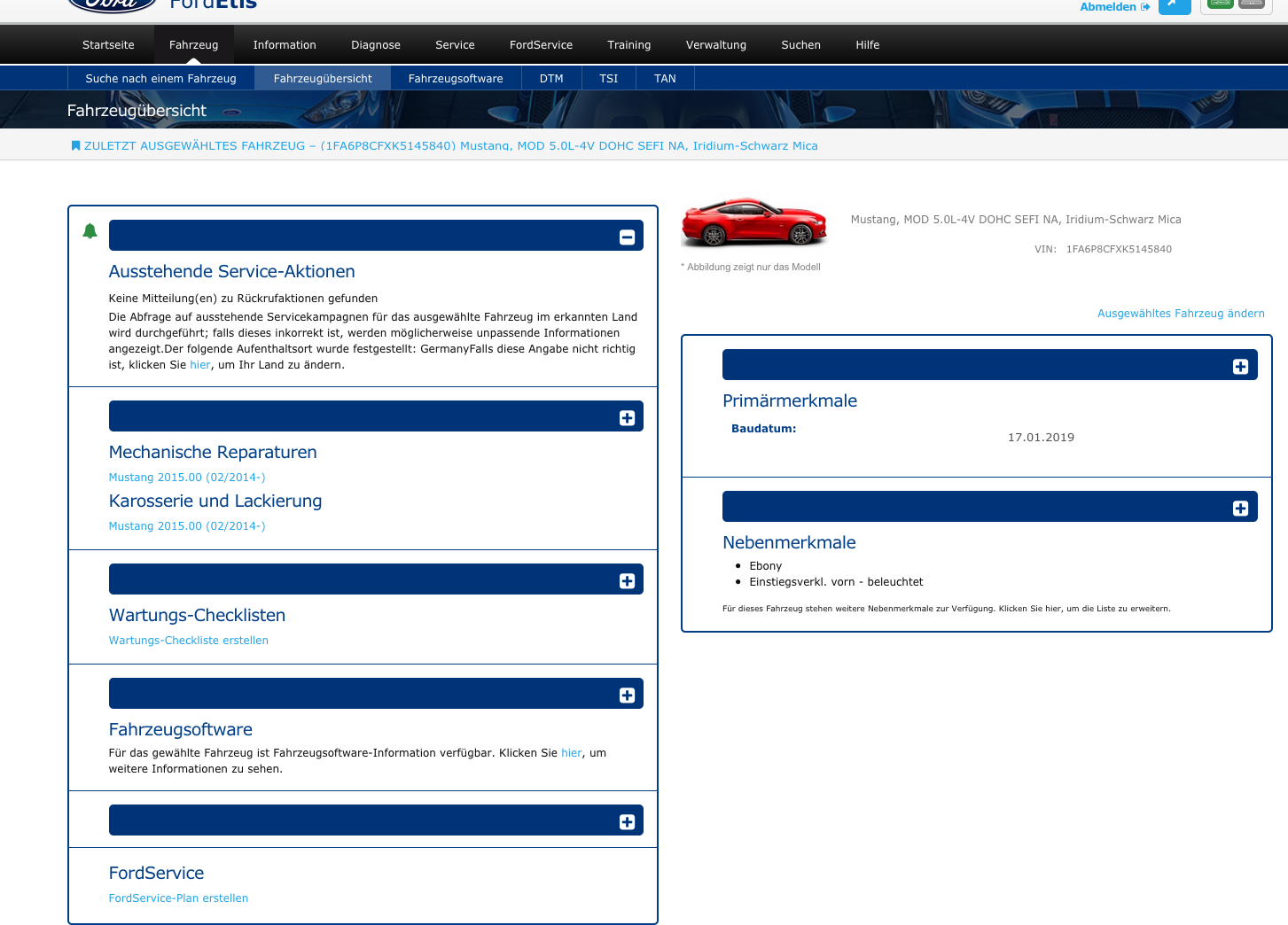
Task: Click the Wartungs-Checklisten heading
Action: (x=197, y=616)
